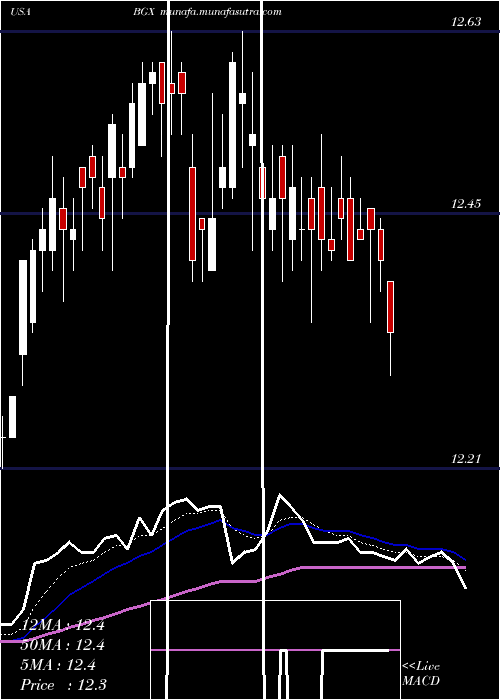Image resolution: width=500 pixels, height=700 pixels.
Task: Click the USA market label
Action: click(x=20, y=12)
